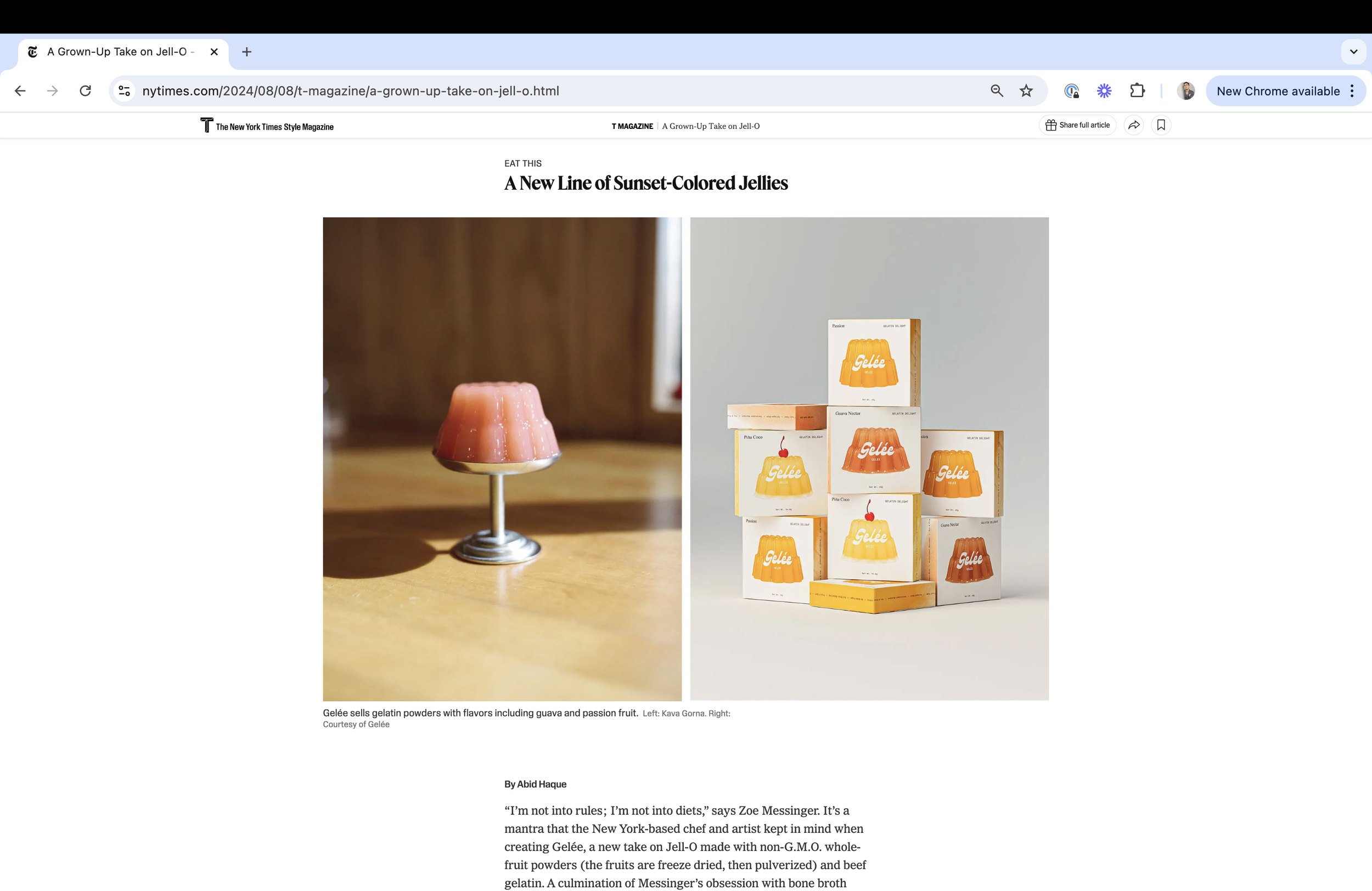Go back to the previous page
1372x891 pixels.
(20, 91)
